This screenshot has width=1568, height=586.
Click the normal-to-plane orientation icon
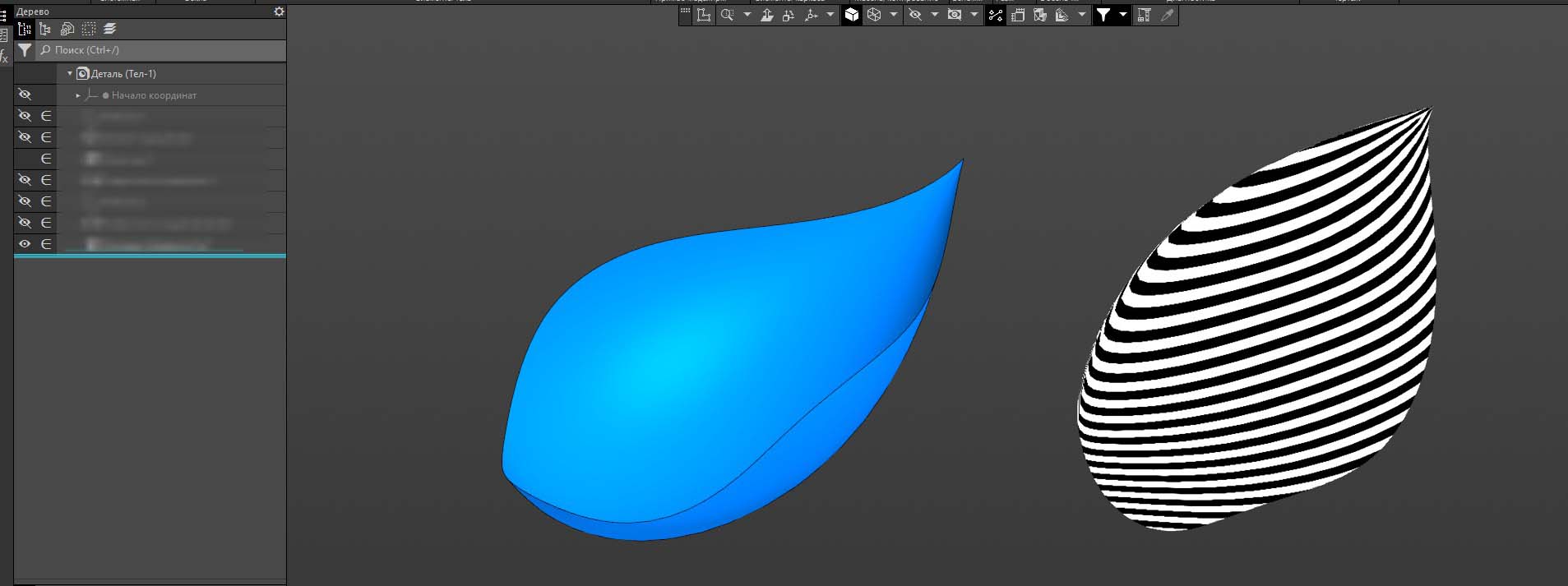[766, 15]
